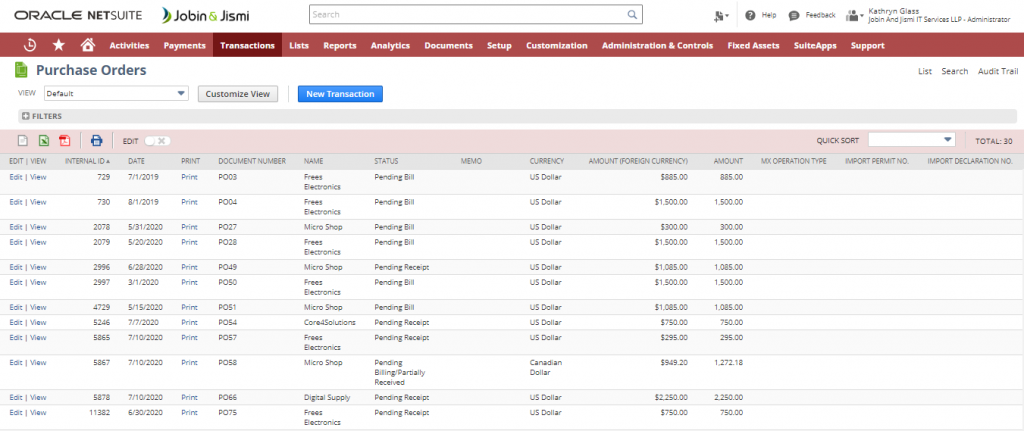Go to the Home dashboard icon
Image resolution: width=1024 pixels, height=431 pixels.
87,45
